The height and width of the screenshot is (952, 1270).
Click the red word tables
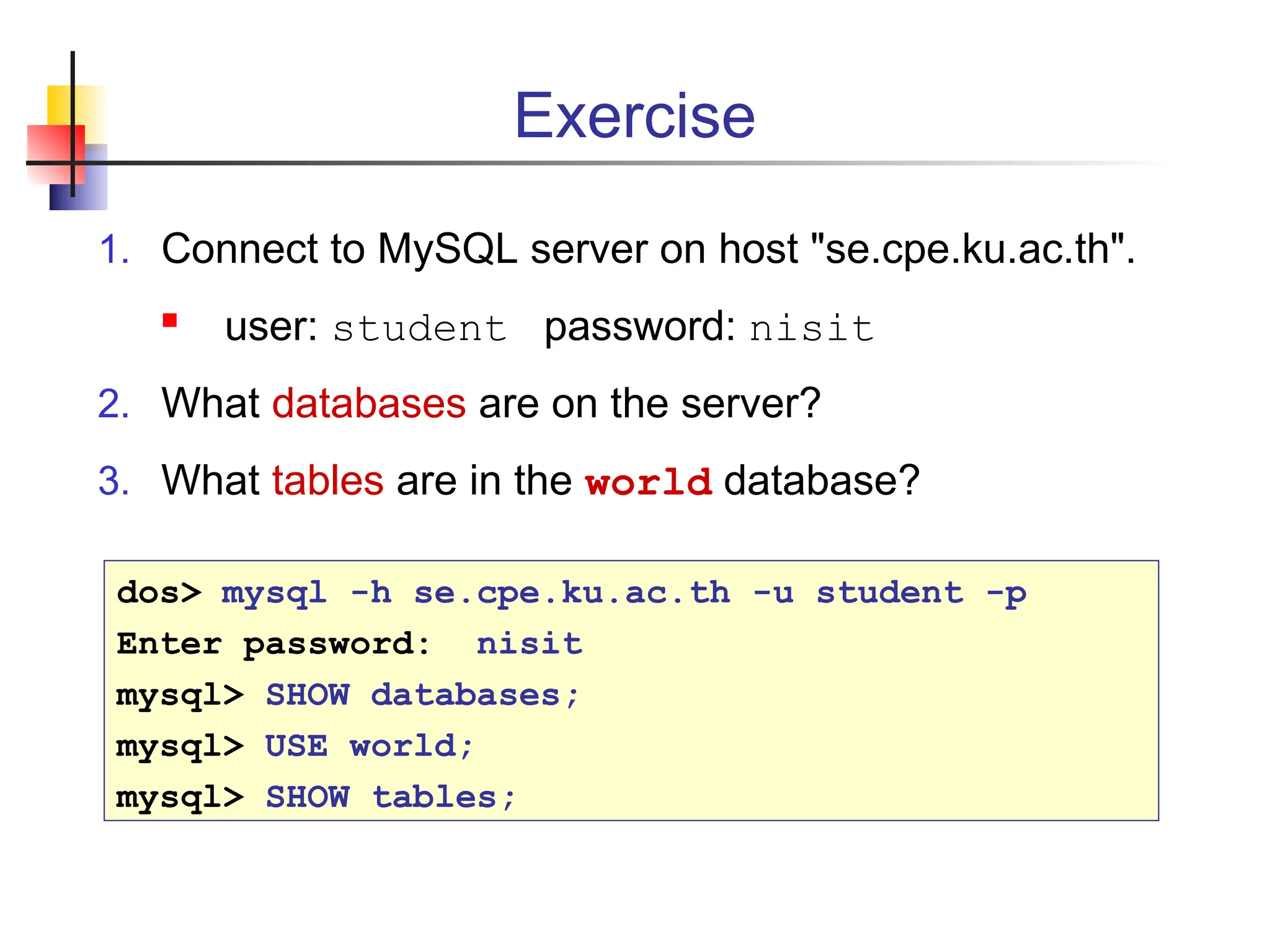[328, 480]
